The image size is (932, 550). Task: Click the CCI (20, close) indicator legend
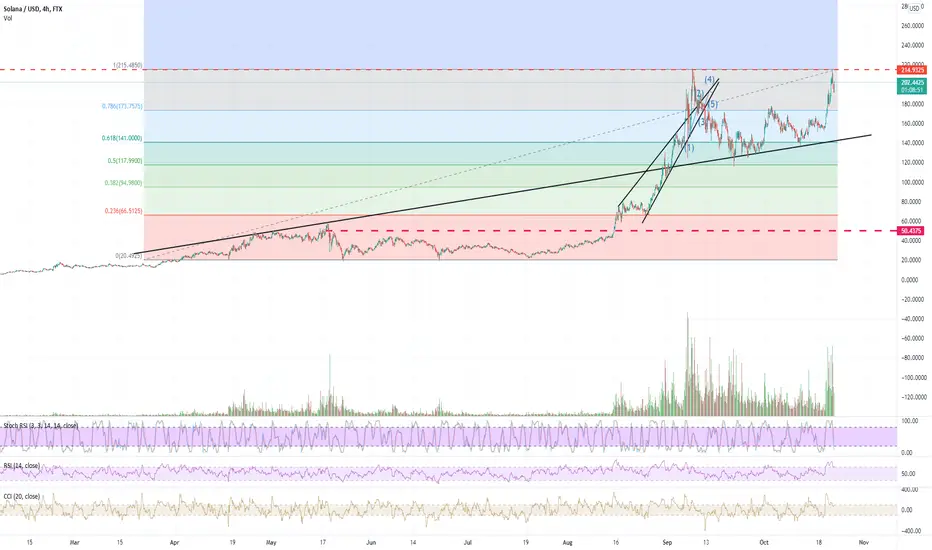(x=22, y=496)
